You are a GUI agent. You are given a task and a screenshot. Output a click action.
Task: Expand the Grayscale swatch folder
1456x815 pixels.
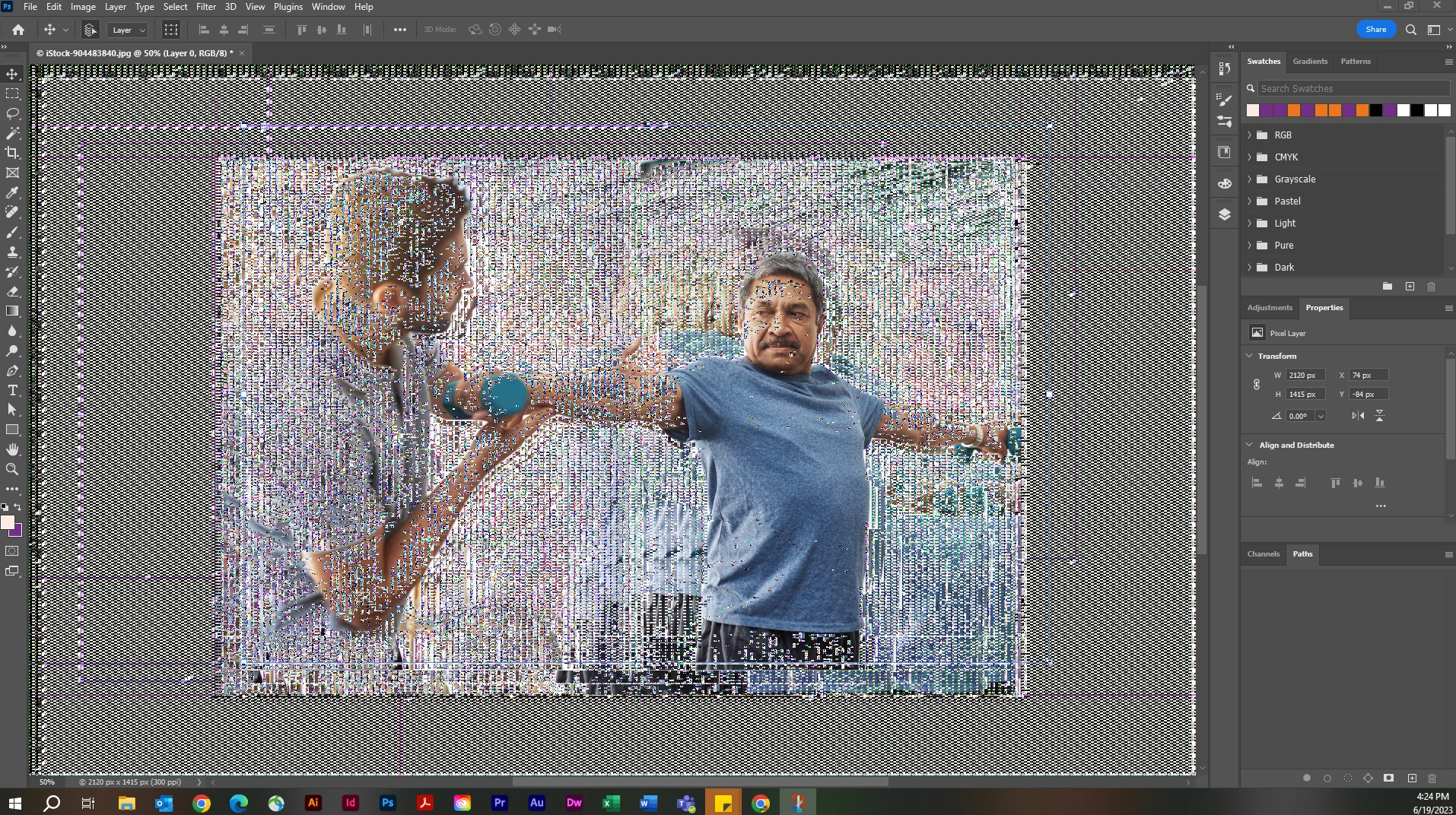tap(1249, 179)
